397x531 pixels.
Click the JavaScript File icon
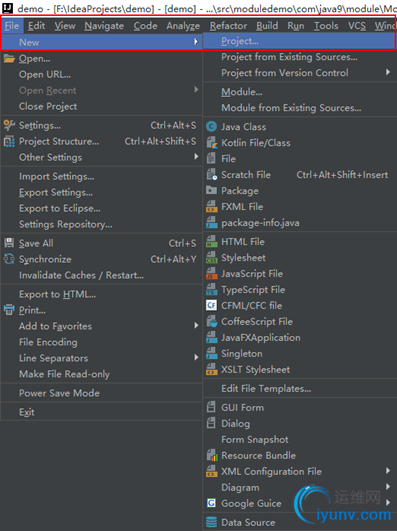(x=212, y=273)
